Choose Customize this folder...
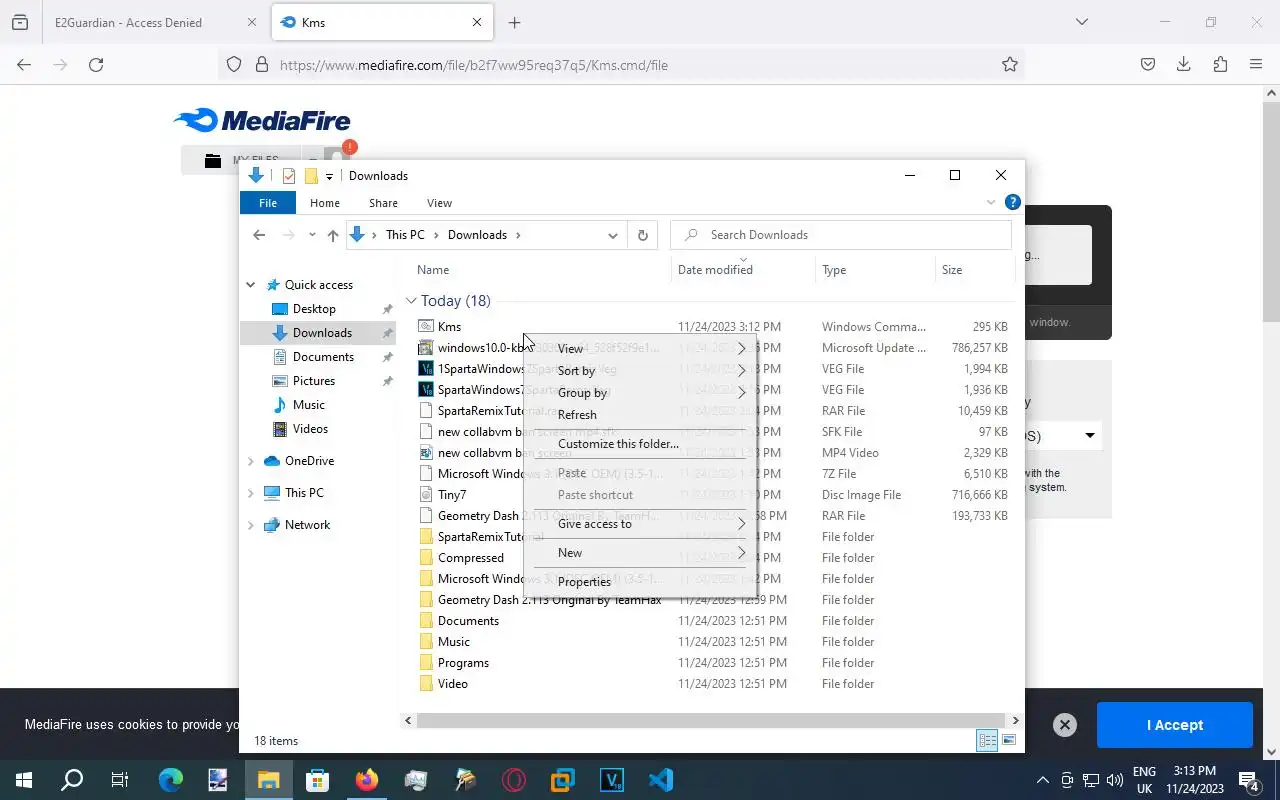Screen dimensions: 1280x800 pos(640,444)
